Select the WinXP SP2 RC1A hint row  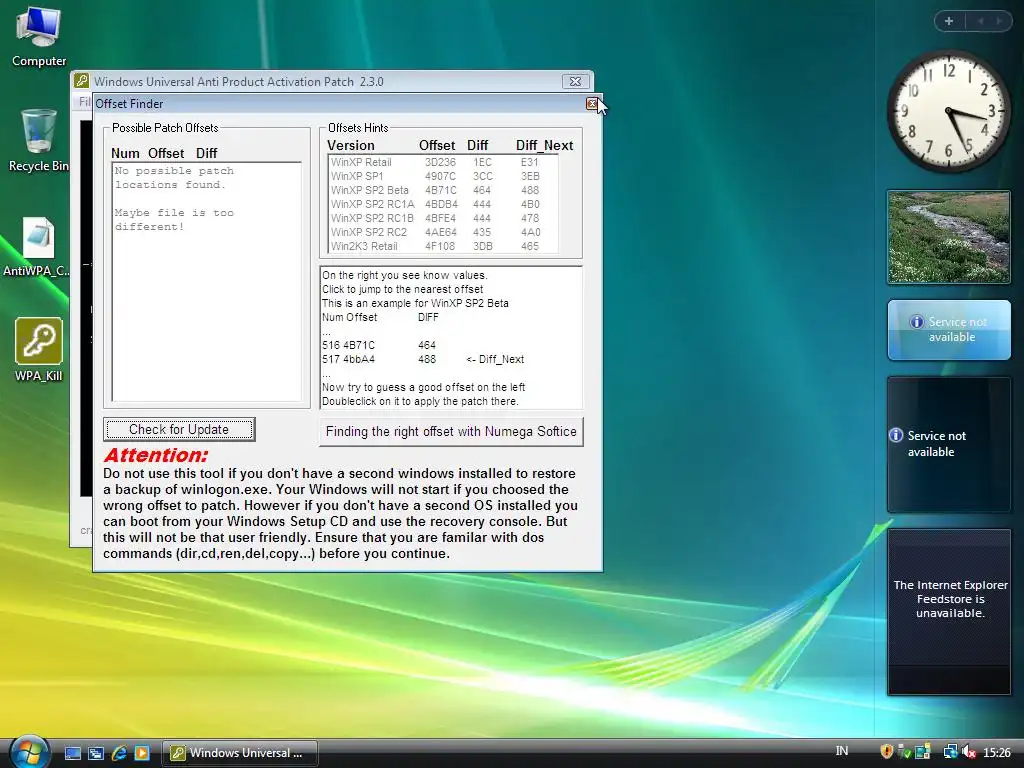443,204
